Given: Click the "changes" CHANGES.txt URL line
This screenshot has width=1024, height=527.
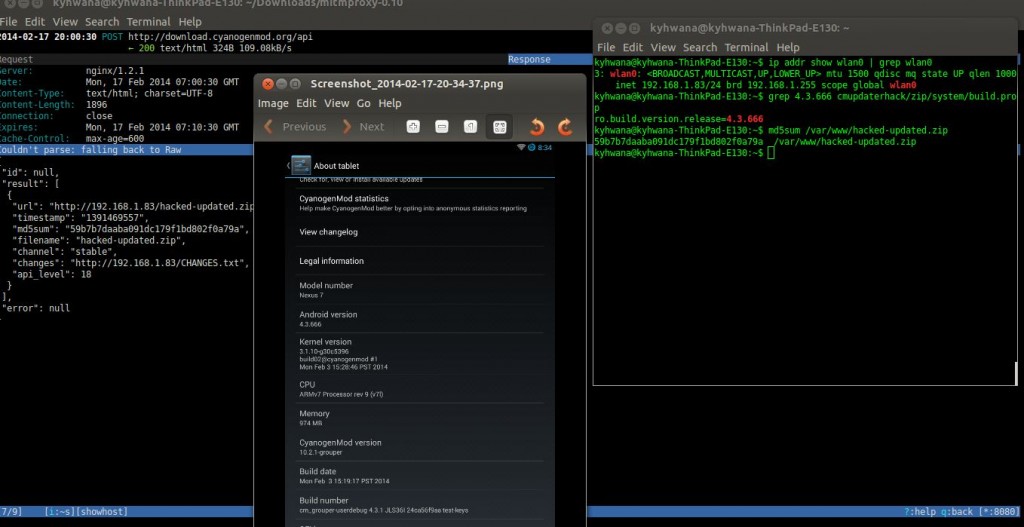Looking at the screenshot, I should click(131, 263).
